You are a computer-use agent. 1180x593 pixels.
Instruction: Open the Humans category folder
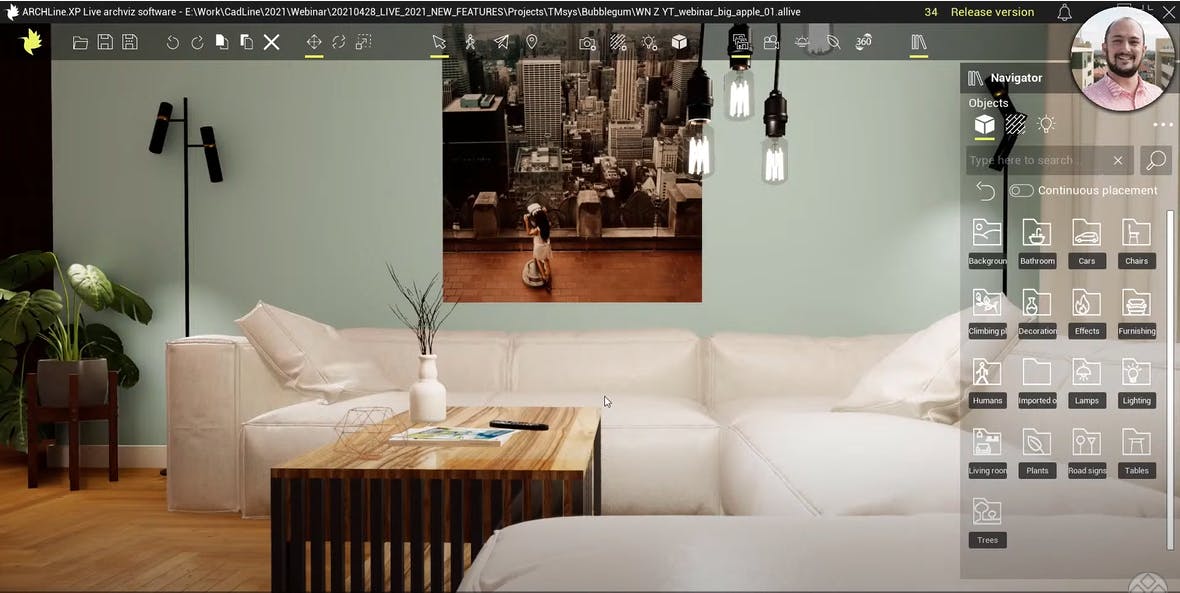pos(987,382)
